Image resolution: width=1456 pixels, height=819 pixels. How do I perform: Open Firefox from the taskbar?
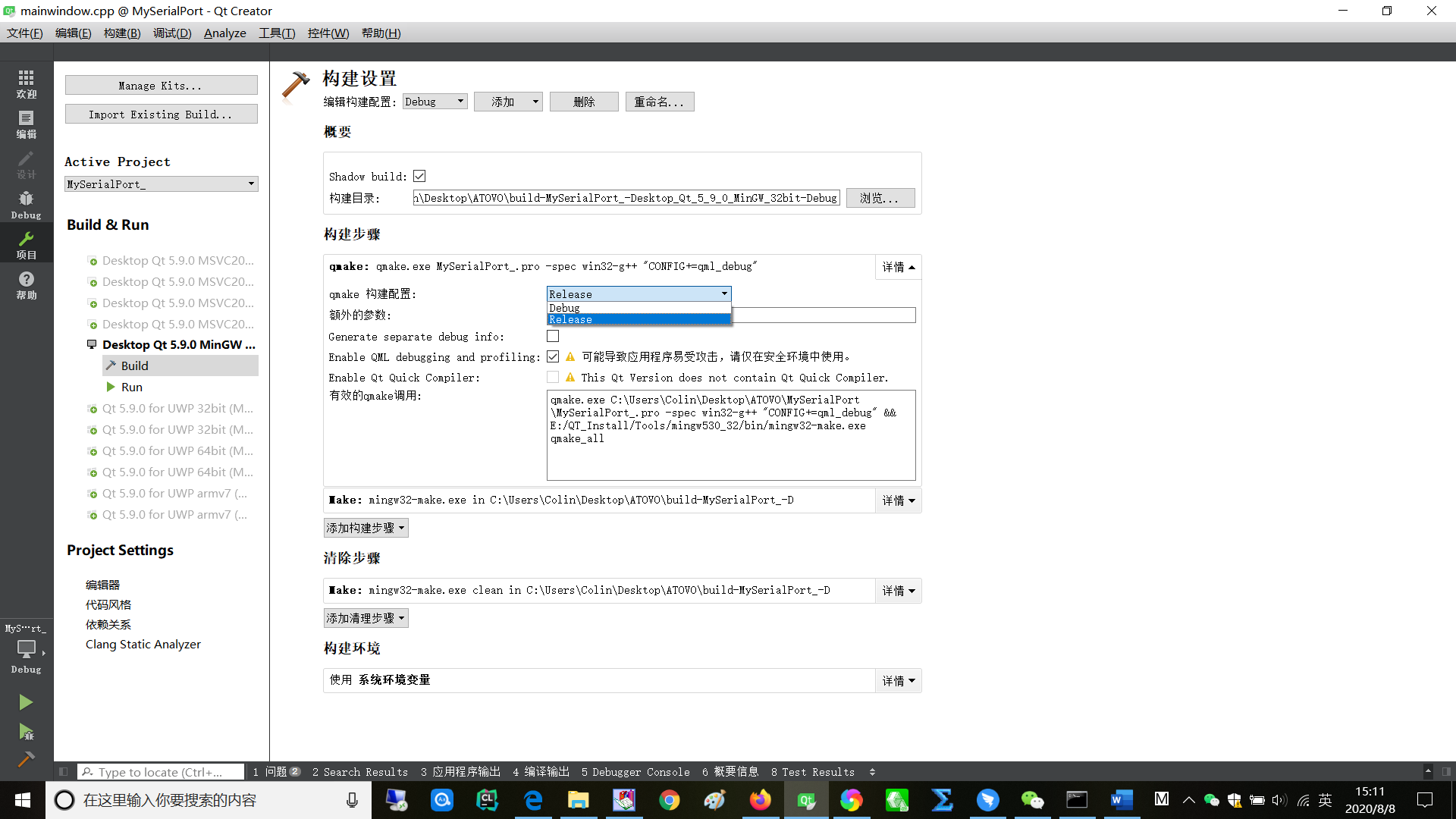761,799
